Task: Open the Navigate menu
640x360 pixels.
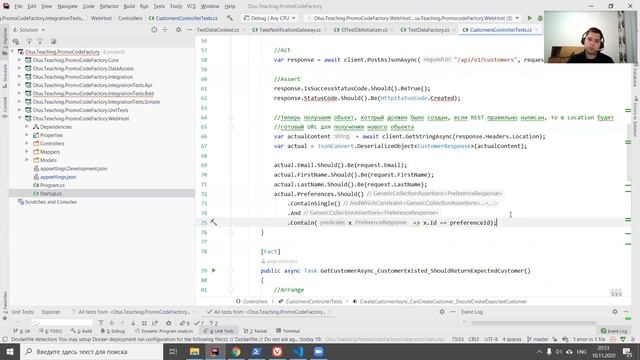Action: [67, 6]
